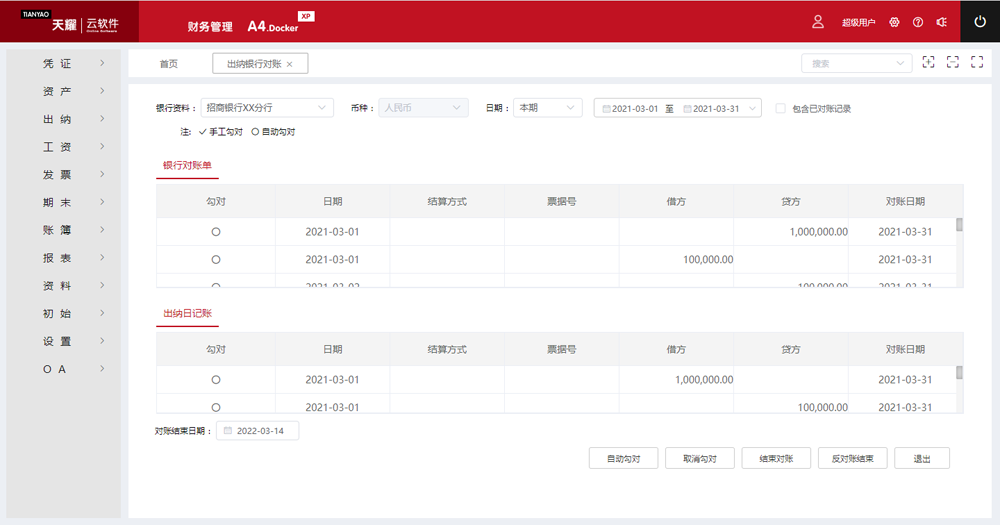Toggle the first row circle in 出纳日记账
Viewport: 1000px width, 525px height.
tap(216, 380)
